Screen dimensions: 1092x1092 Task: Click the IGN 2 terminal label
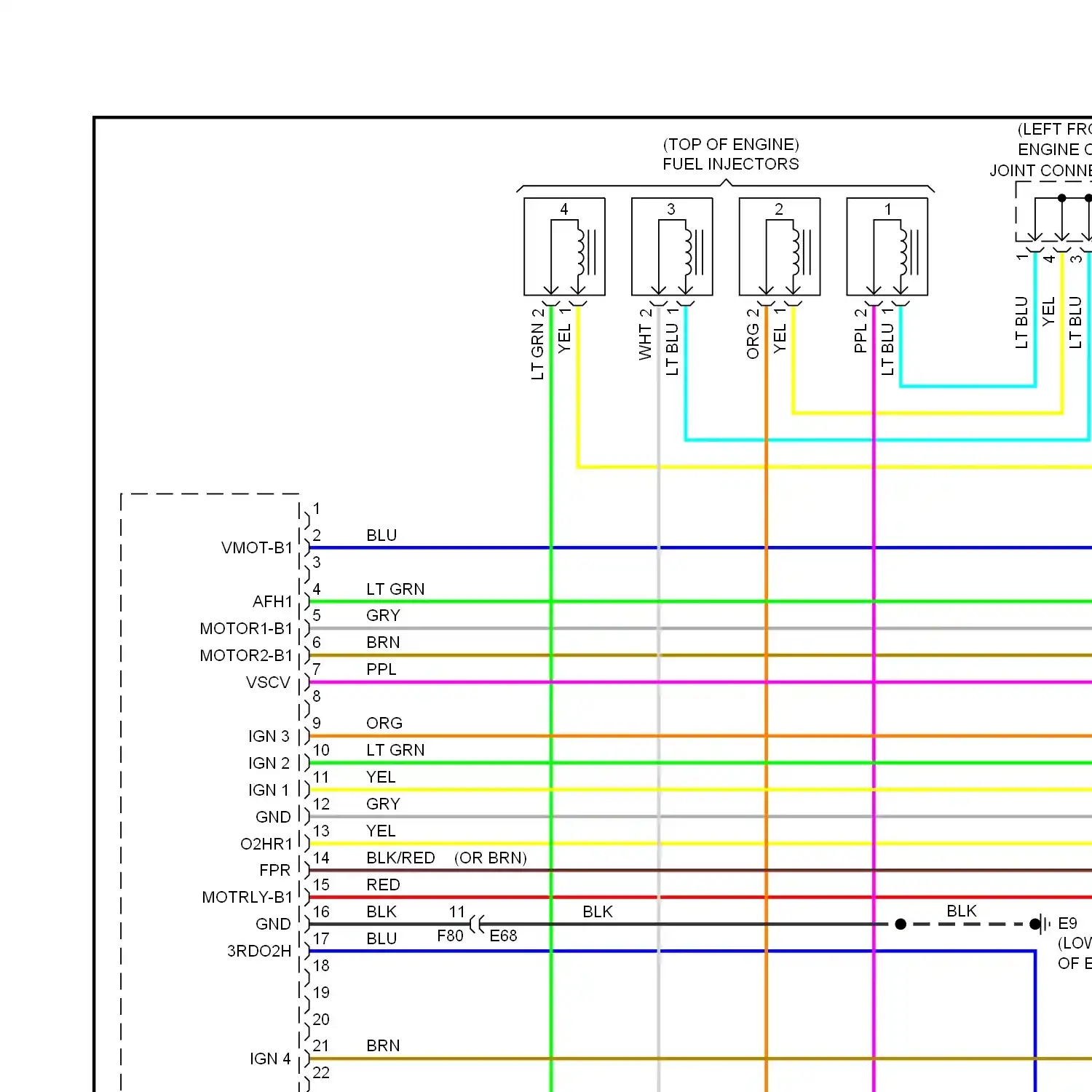[269, 763]
